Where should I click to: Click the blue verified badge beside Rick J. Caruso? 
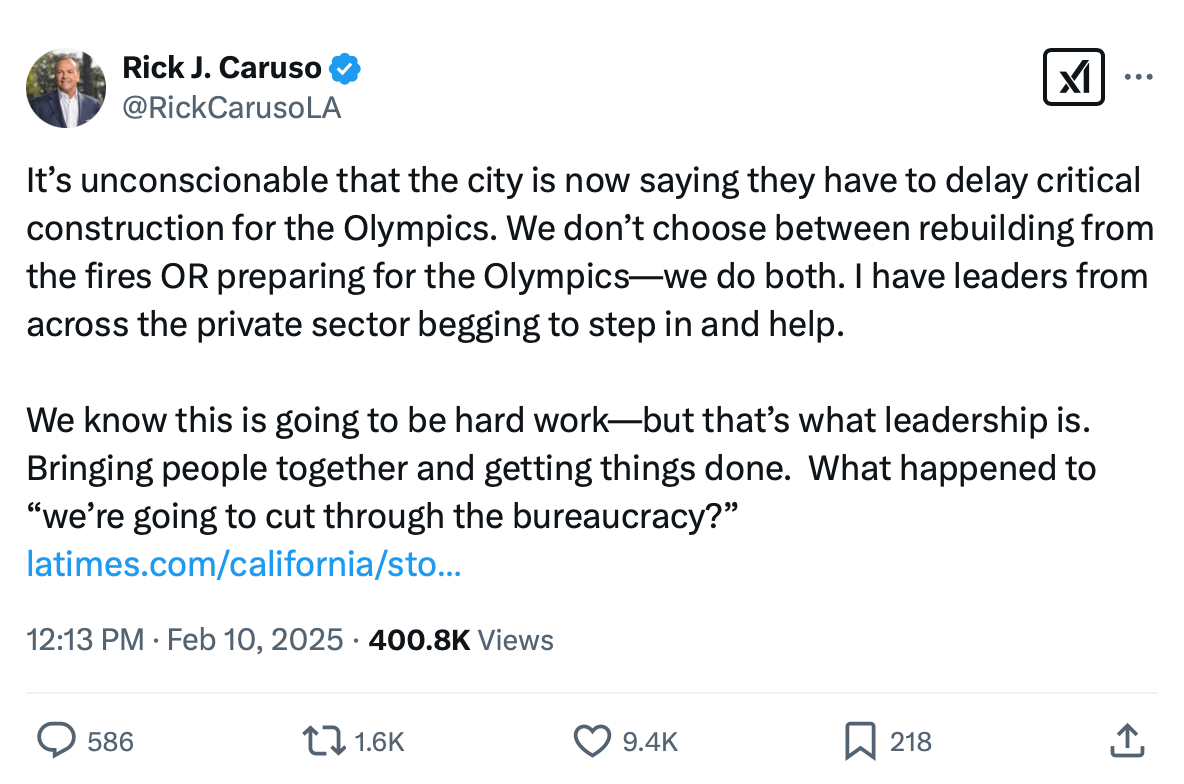coord(344,68)
